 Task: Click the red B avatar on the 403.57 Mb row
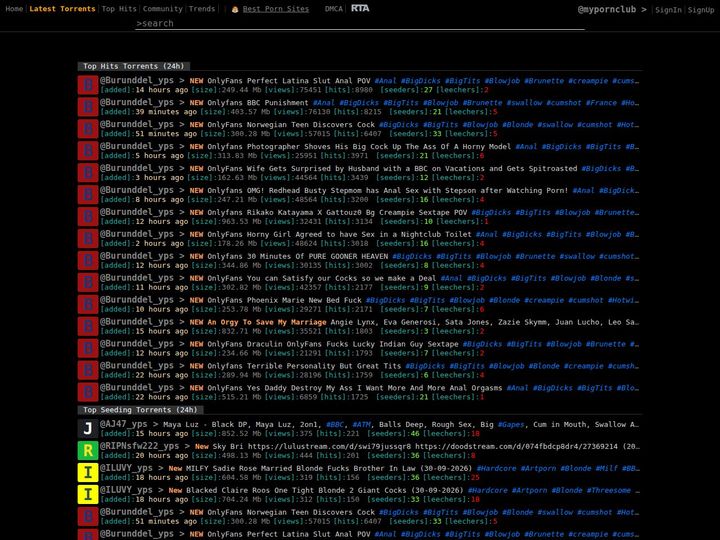pyautogui.click(x=88, y=107)
